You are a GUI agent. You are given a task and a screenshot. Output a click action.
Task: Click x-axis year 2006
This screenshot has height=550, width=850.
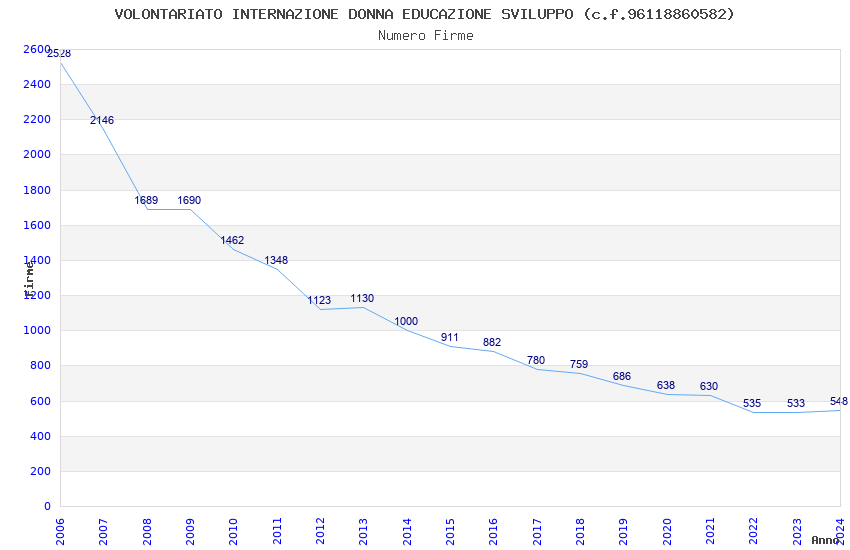point(60,532)
